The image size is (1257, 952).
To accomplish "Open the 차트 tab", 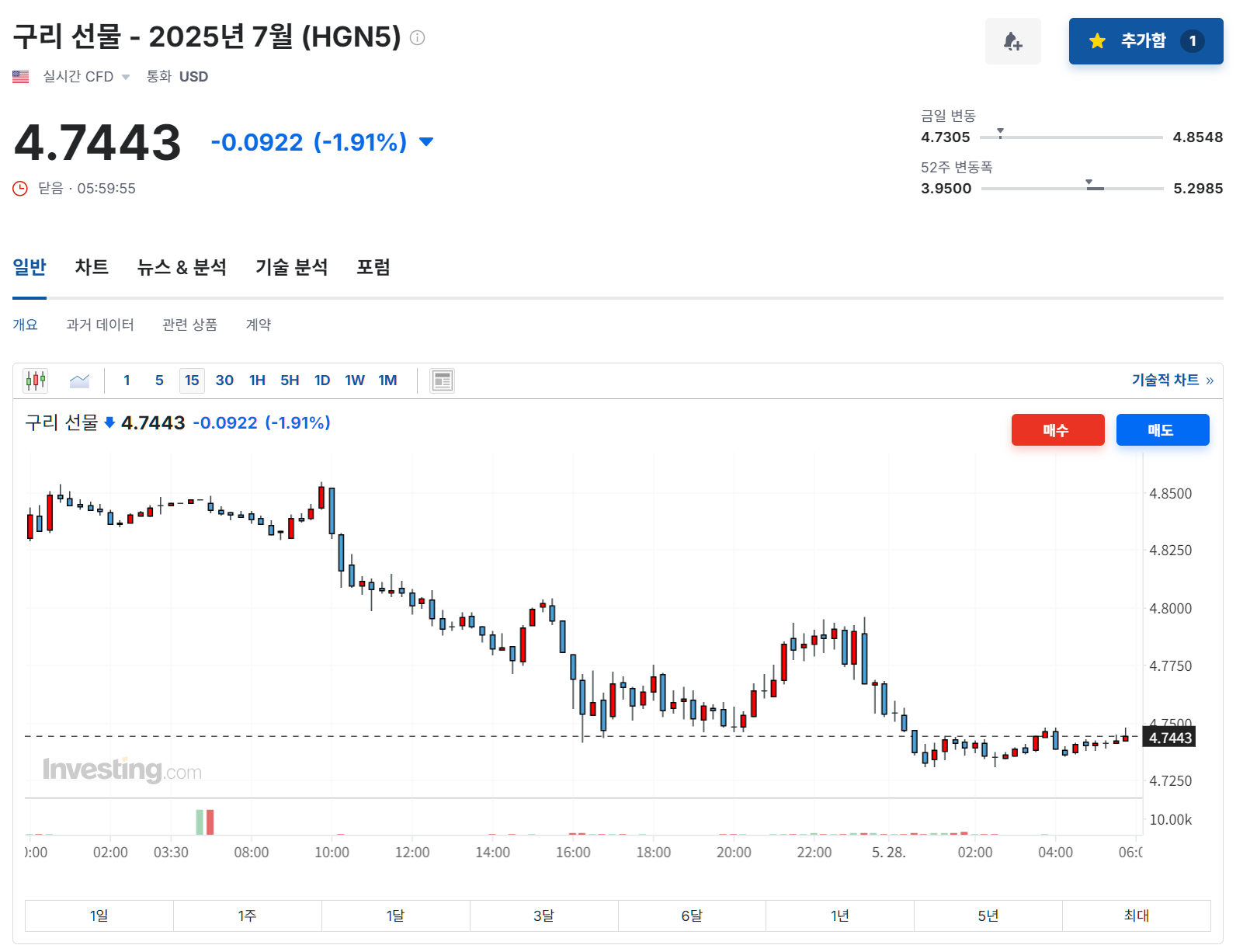I will click(92, 268).
